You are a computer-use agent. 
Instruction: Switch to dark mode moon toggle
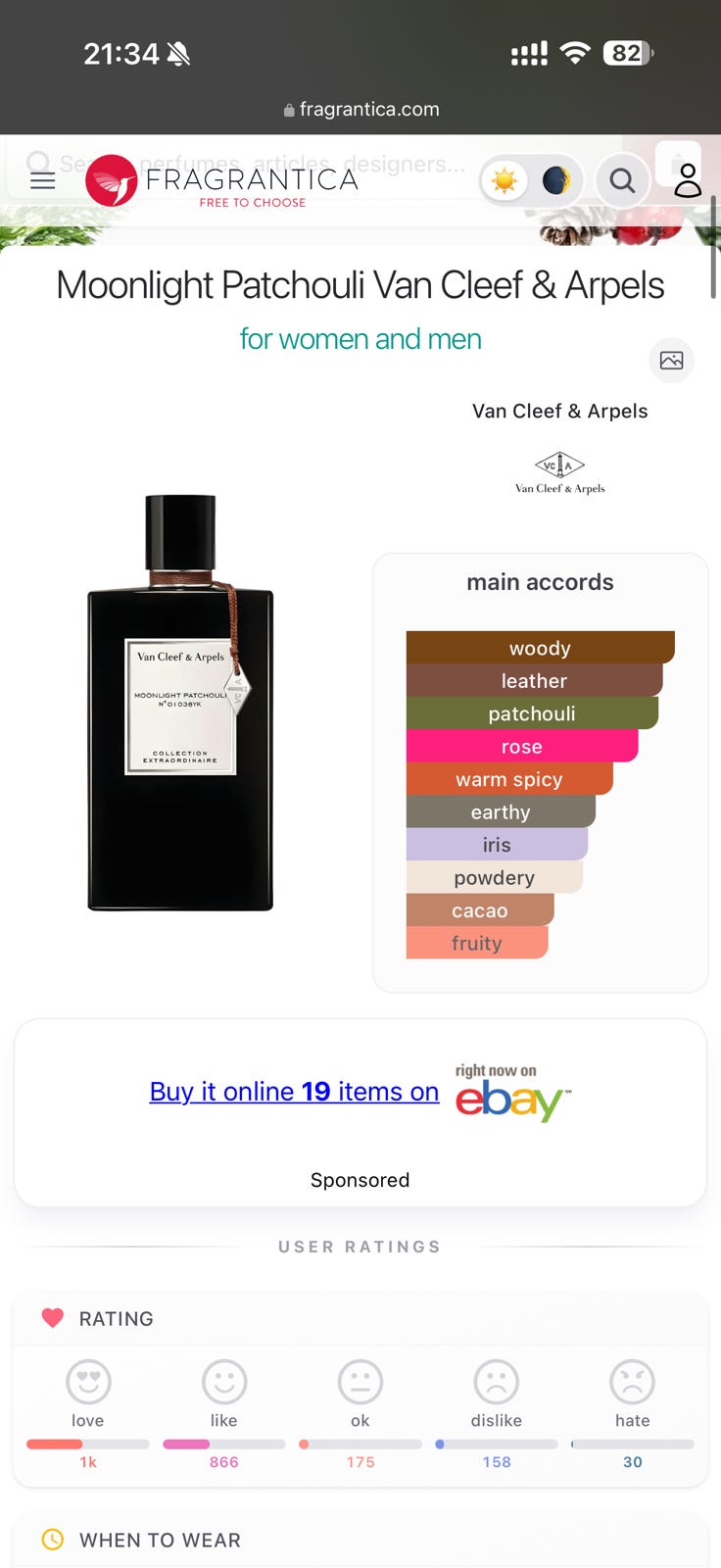click(556, 181)
